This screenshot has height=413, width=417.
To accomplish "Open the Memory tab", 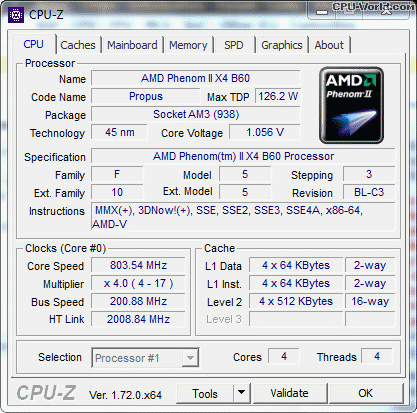I will point(188,45).
